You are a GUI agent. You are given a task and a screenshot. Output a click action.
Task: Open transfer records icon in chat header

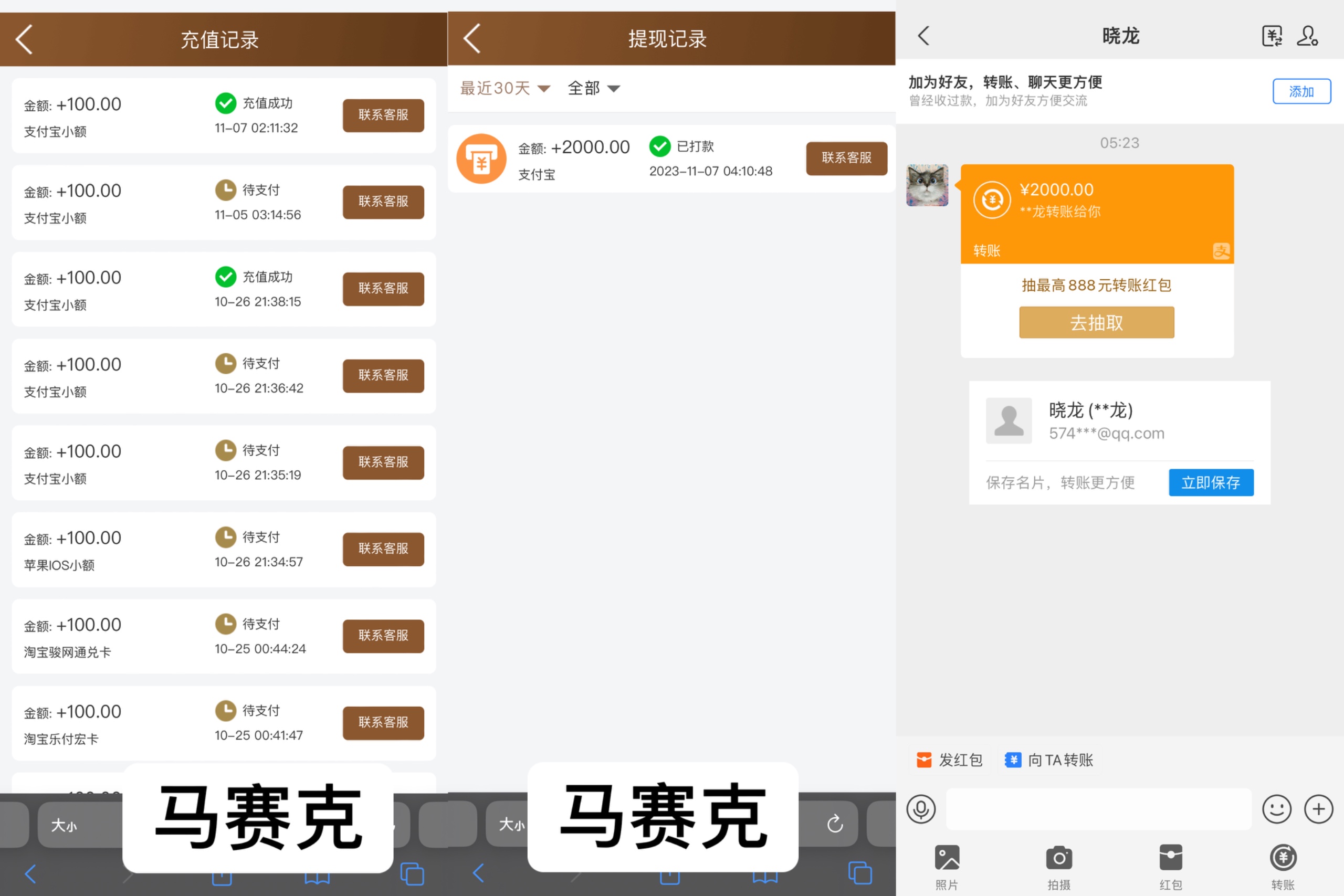pyautogui.click(x=1272, y=36)
